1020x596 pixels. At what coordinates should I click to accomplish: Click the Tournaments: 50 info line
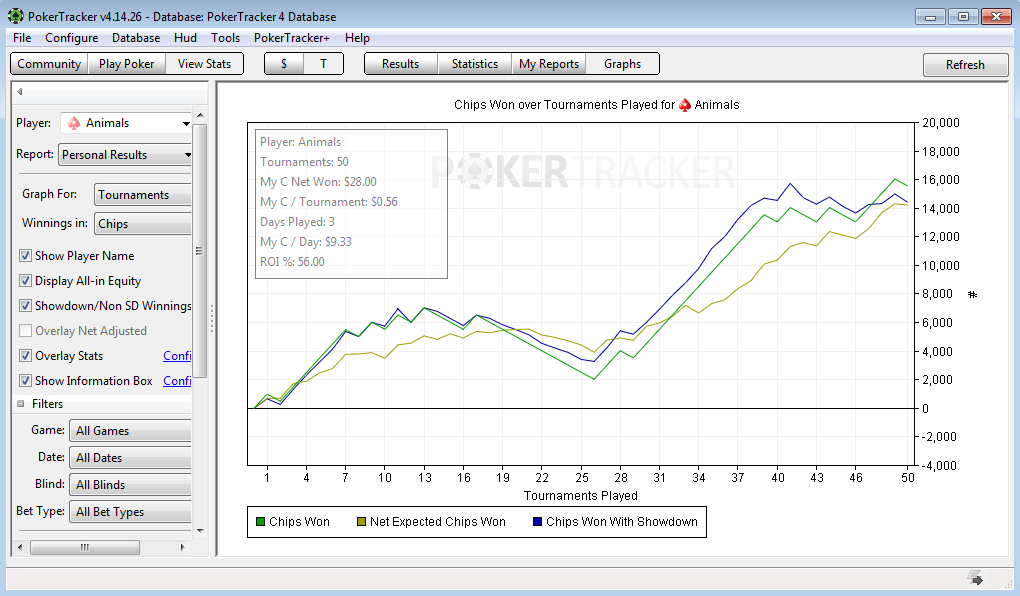pyautogui.click(x=304, y=162)
